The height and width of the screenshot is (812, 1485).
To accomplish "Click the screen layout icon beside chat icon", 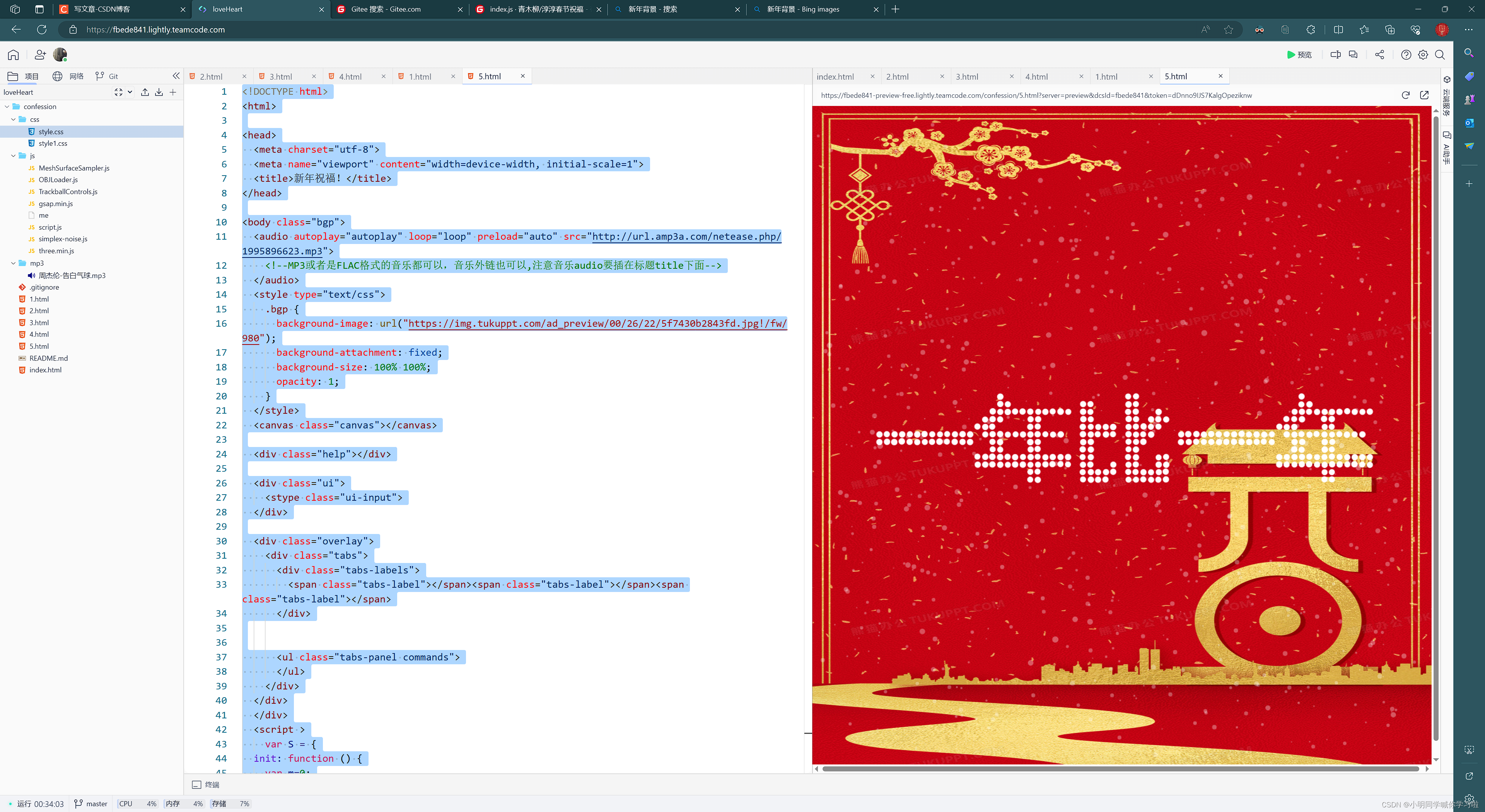I will pos(1335,55).
